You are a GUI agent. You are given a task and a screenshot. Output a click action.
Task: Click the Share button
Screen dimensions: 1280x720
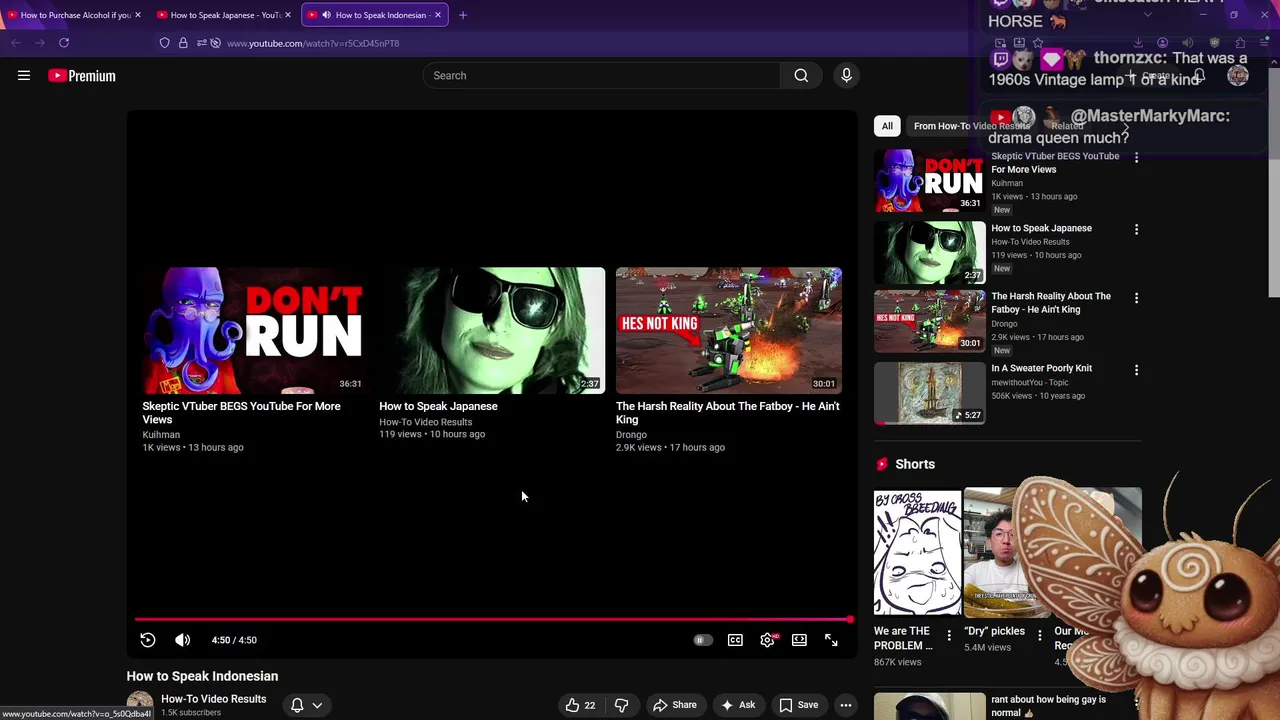pos(675,705)
